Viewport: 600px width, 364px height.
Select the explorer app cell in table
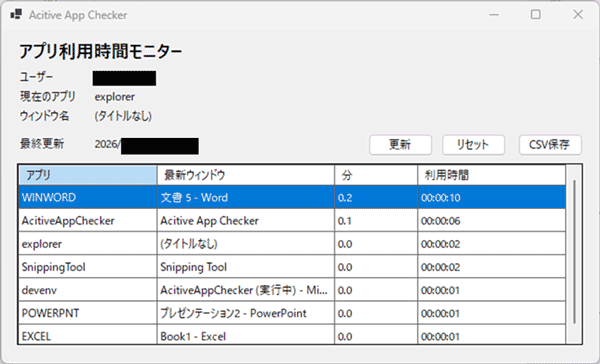click(88, 244)
